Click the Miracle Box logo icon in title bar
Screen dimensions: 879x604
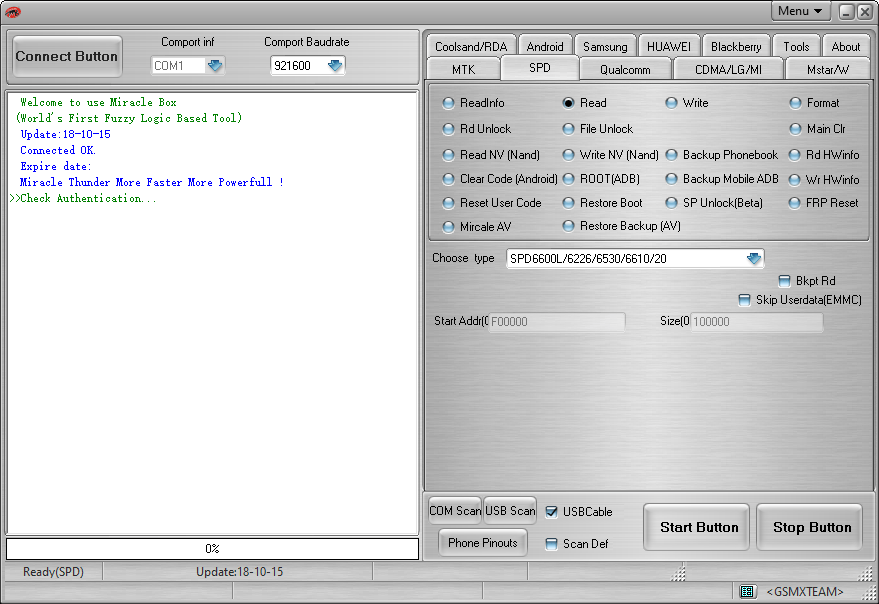click(13, 12)
